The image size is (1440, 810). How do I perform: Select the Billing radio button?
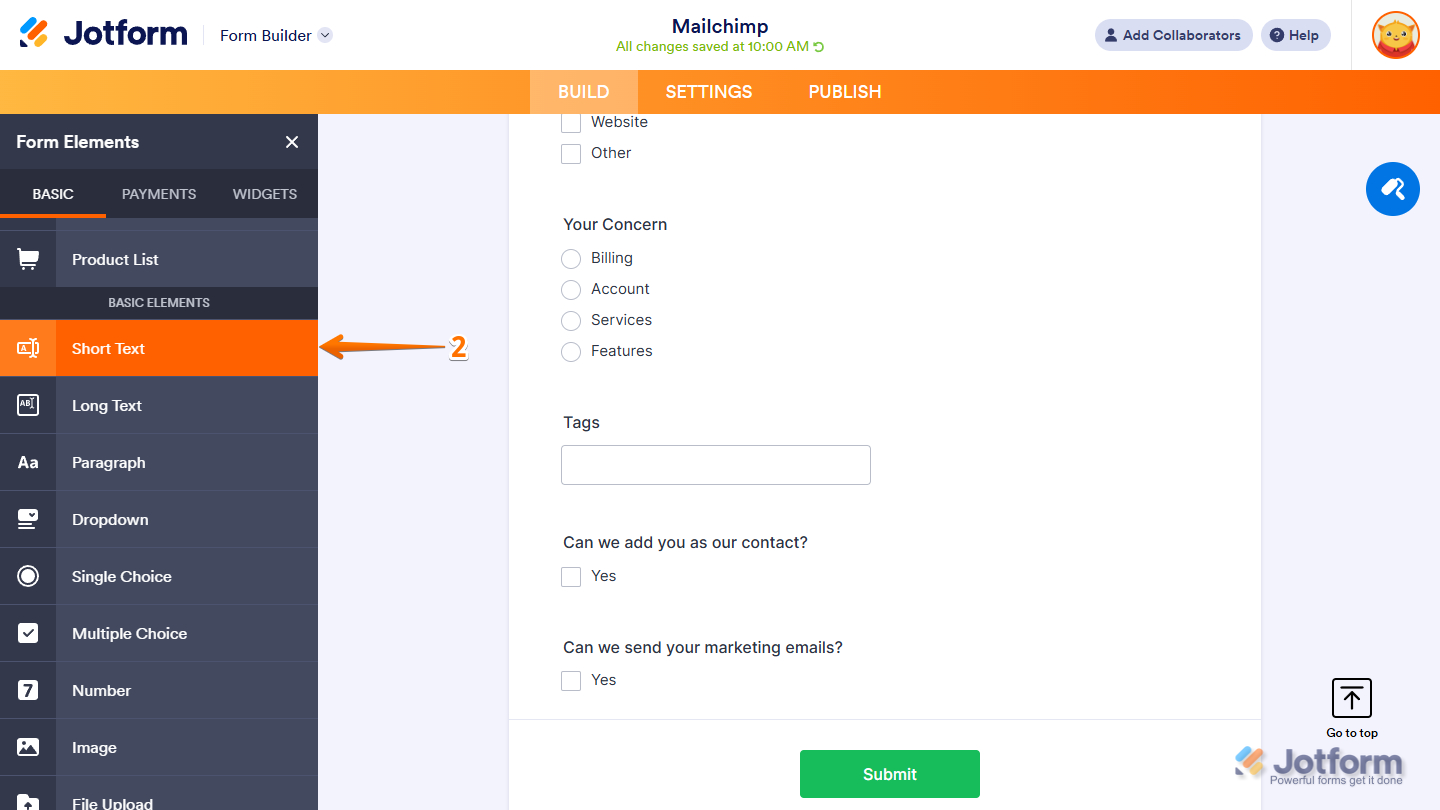coord(571,258)
